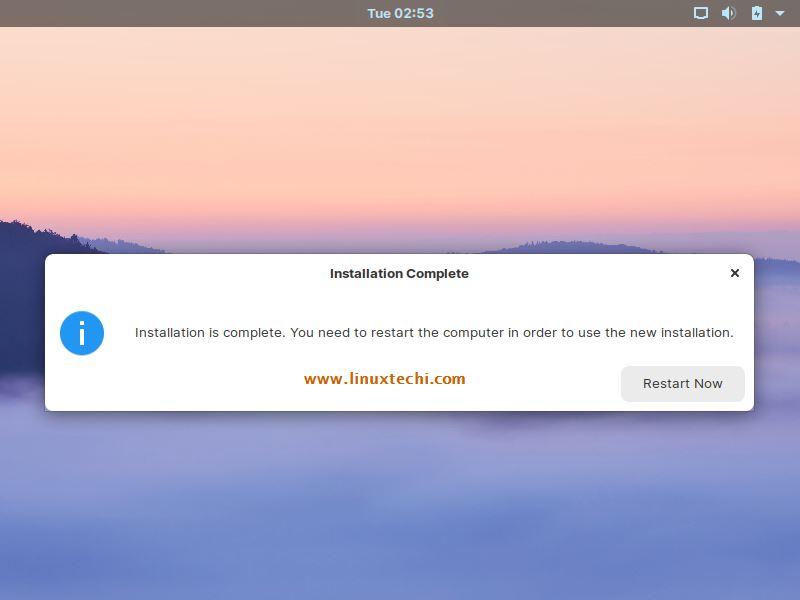
Task: Expand the system menu dropdown arrow
Action: [780, 13]
